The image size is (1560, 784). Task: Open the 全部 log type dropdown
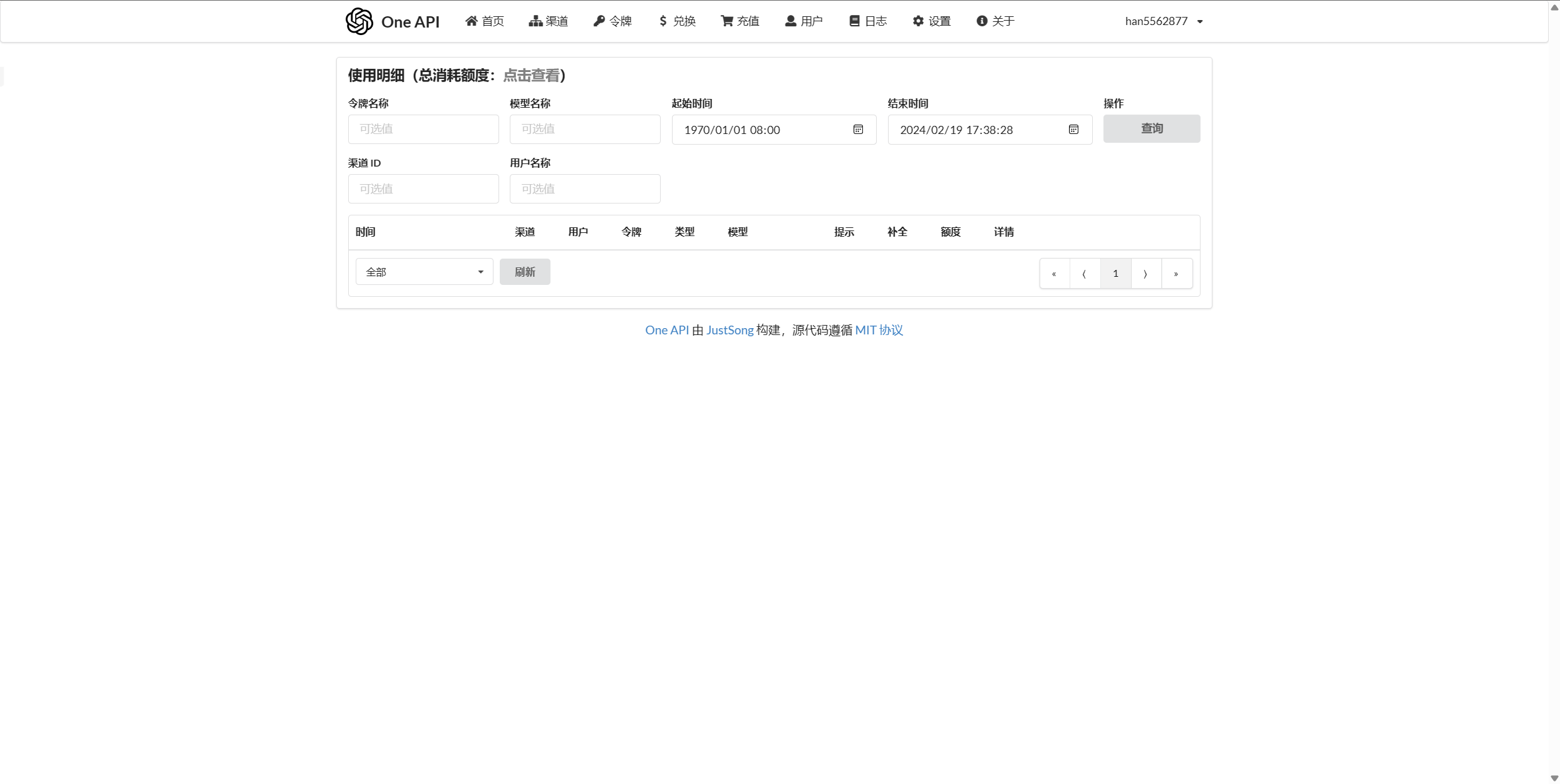click(x=425, y=272)
